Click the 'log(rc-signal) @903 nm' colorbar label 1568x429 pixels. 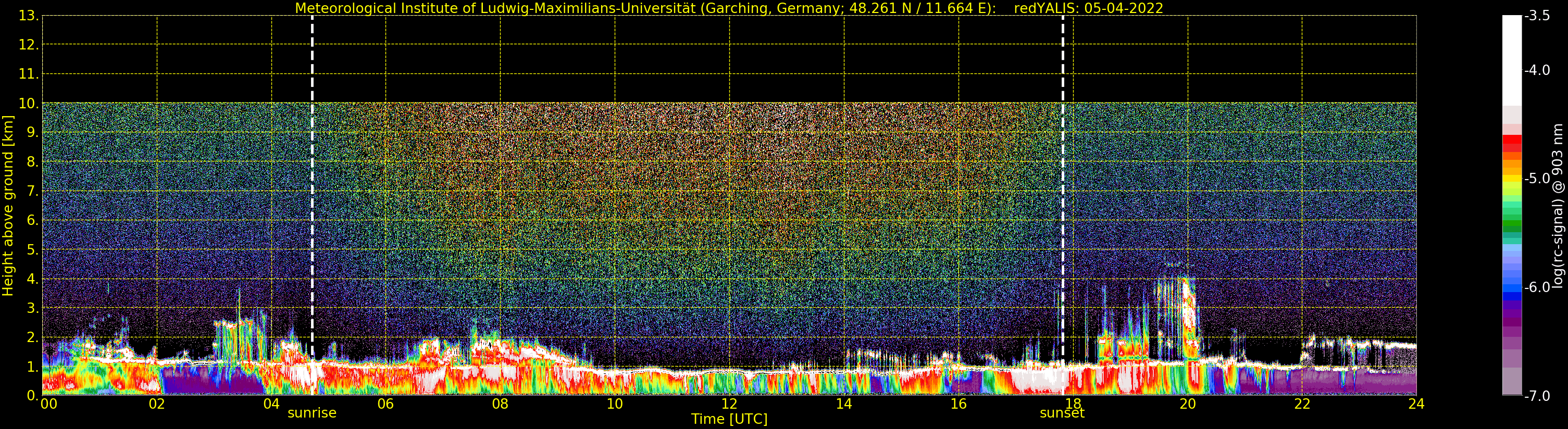point(1558,206)
